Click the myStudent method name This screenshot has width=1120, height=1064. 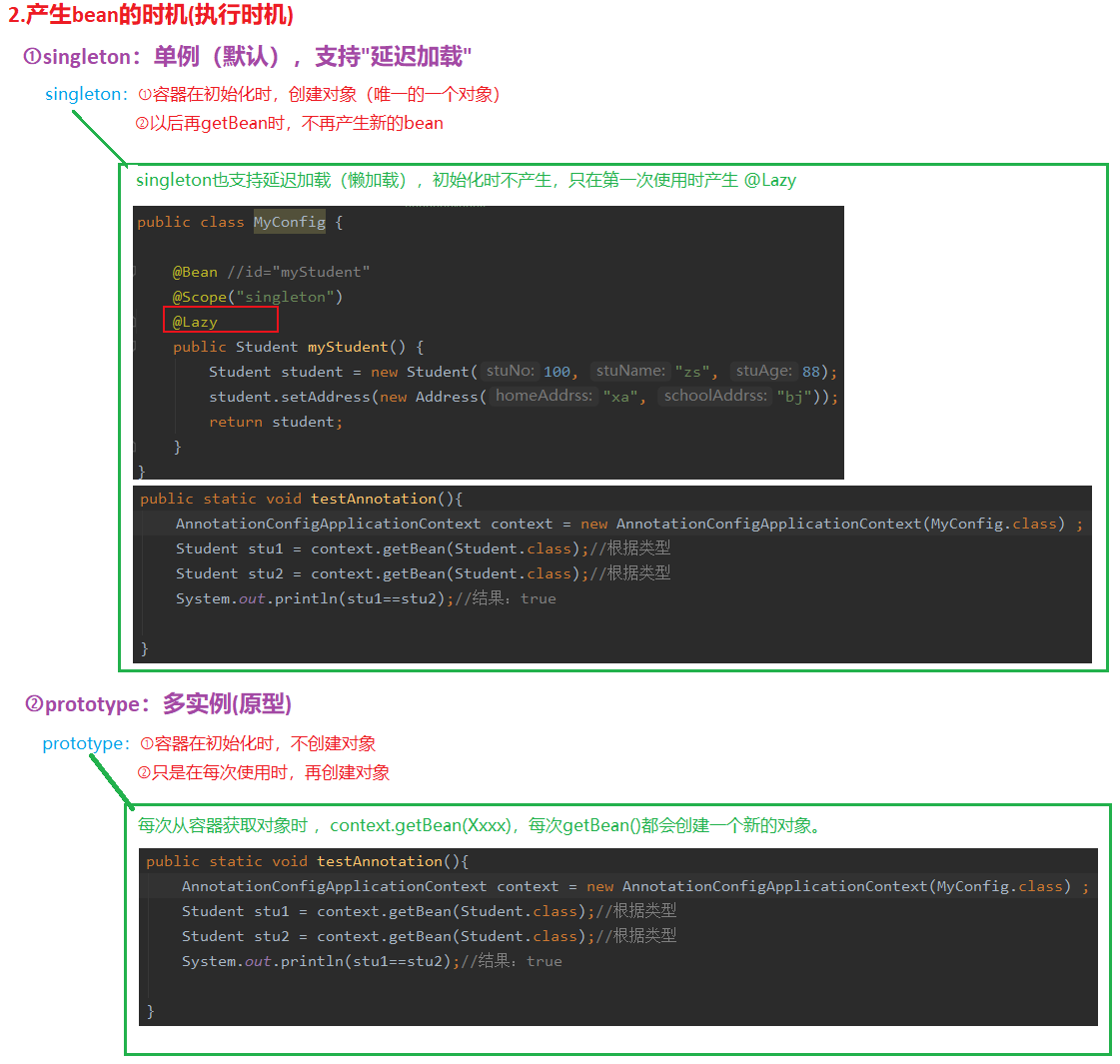[x=348, y=347]
